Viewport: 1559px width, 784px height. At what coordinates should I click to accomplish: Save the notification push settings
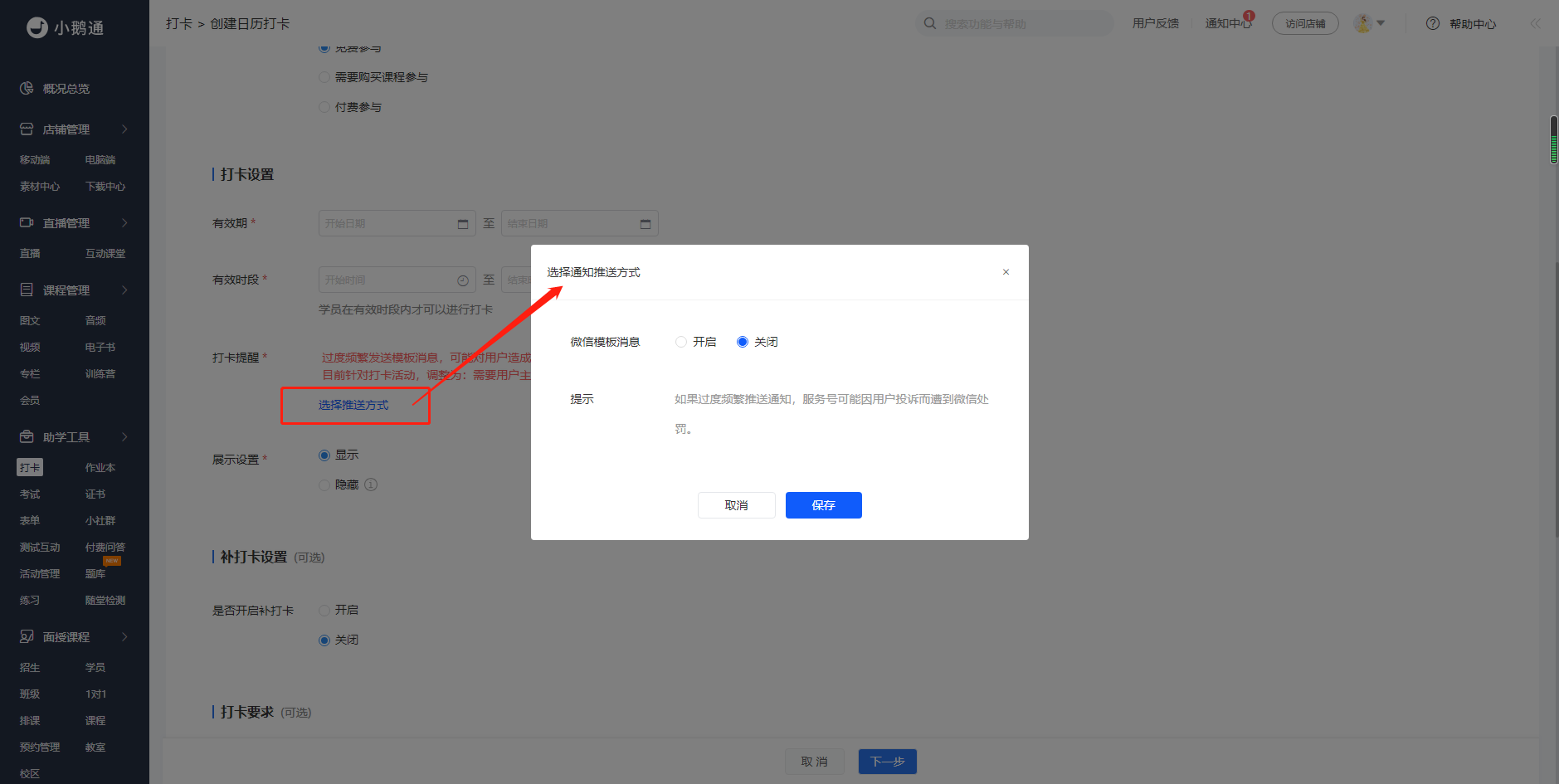coord(823,505)
